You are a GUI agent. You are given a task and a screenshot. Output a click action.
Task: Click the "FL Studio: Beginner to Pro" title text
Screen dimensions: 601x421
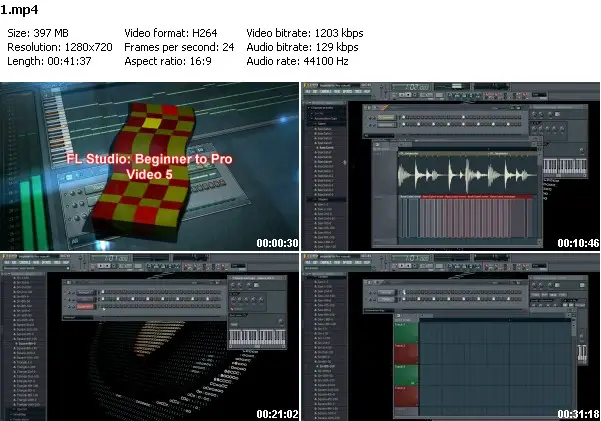tap(149, 159)
